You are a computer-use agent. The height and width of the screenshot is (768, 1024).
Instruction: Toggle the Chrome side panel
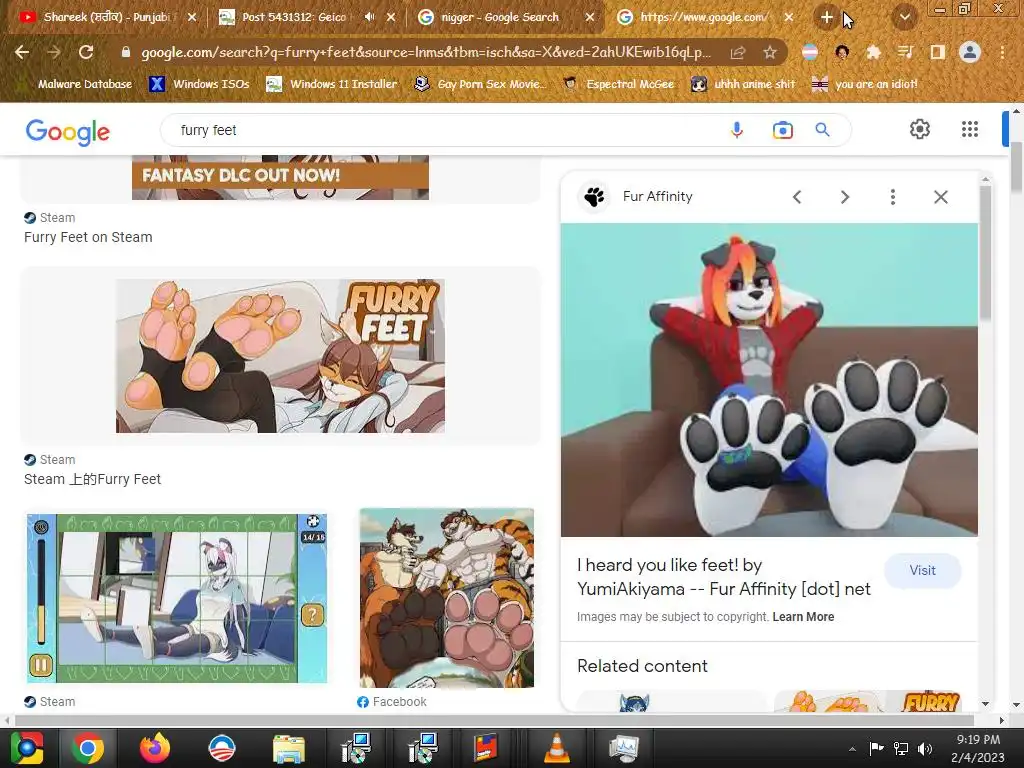(937, 52)
